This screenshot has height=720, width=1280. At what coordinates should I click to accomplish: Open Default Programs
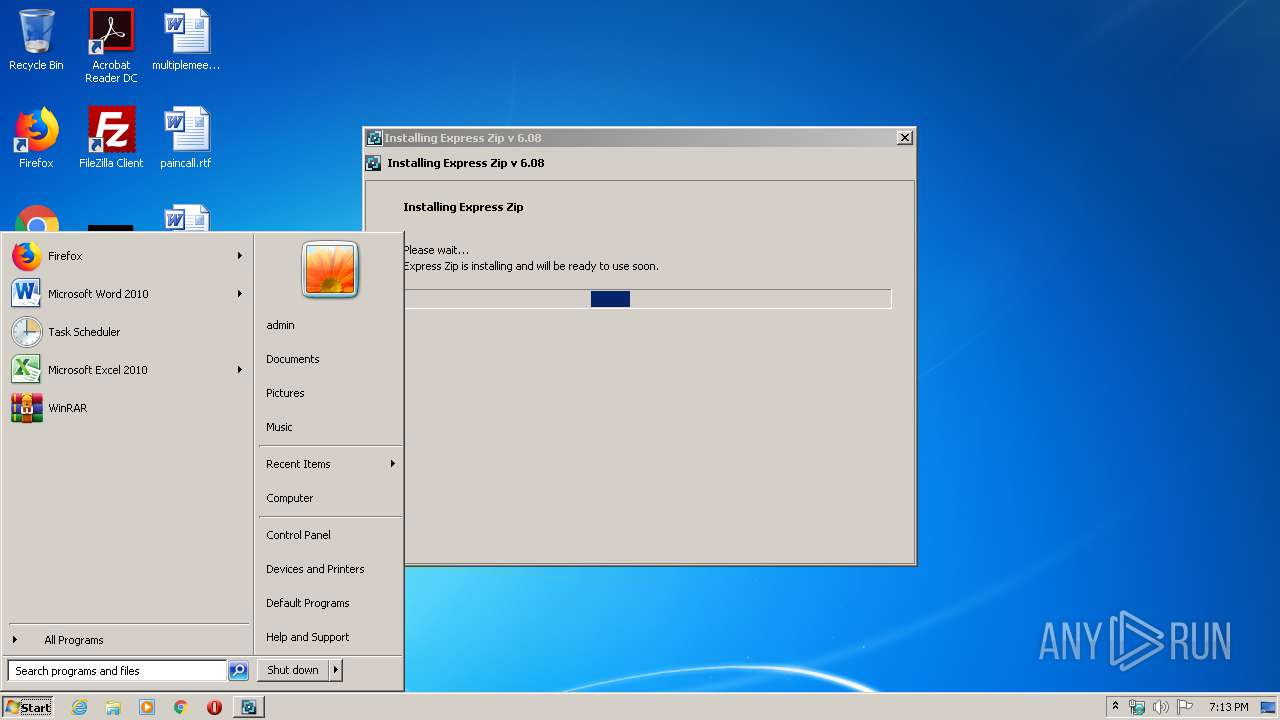[308, 603]
